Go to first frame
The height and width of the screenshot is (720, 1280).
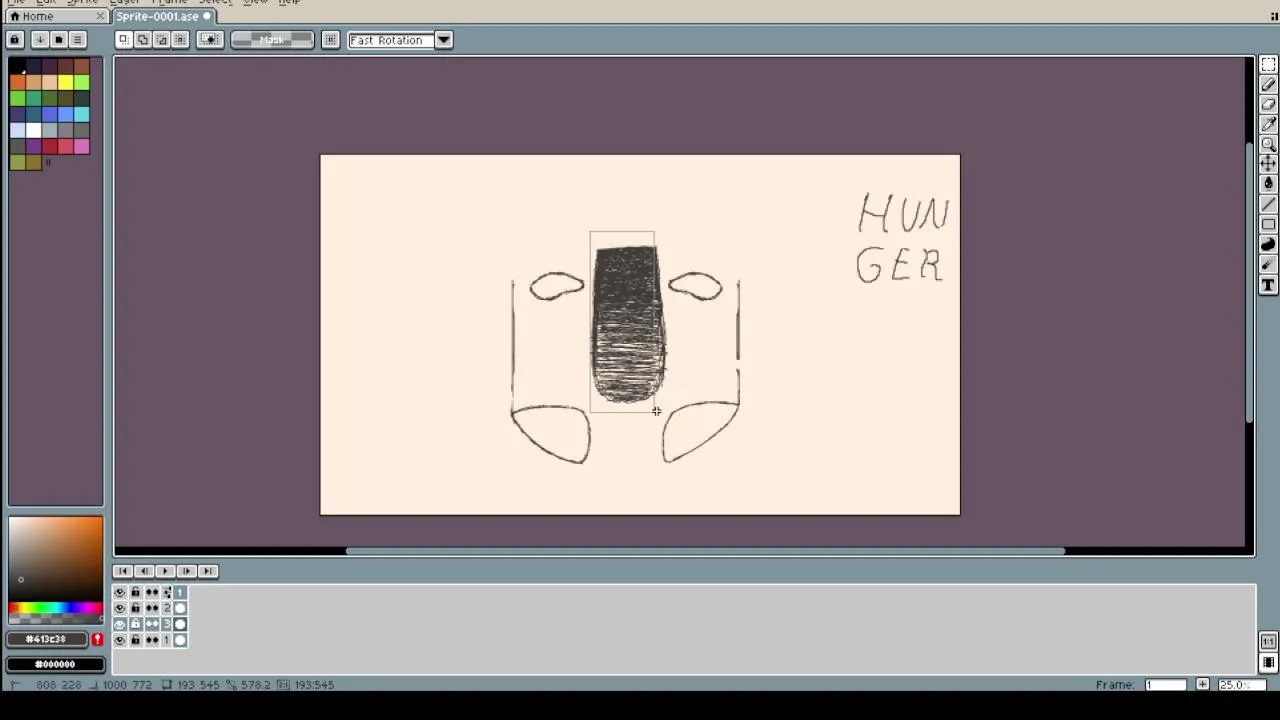click(x=123, y=571)
